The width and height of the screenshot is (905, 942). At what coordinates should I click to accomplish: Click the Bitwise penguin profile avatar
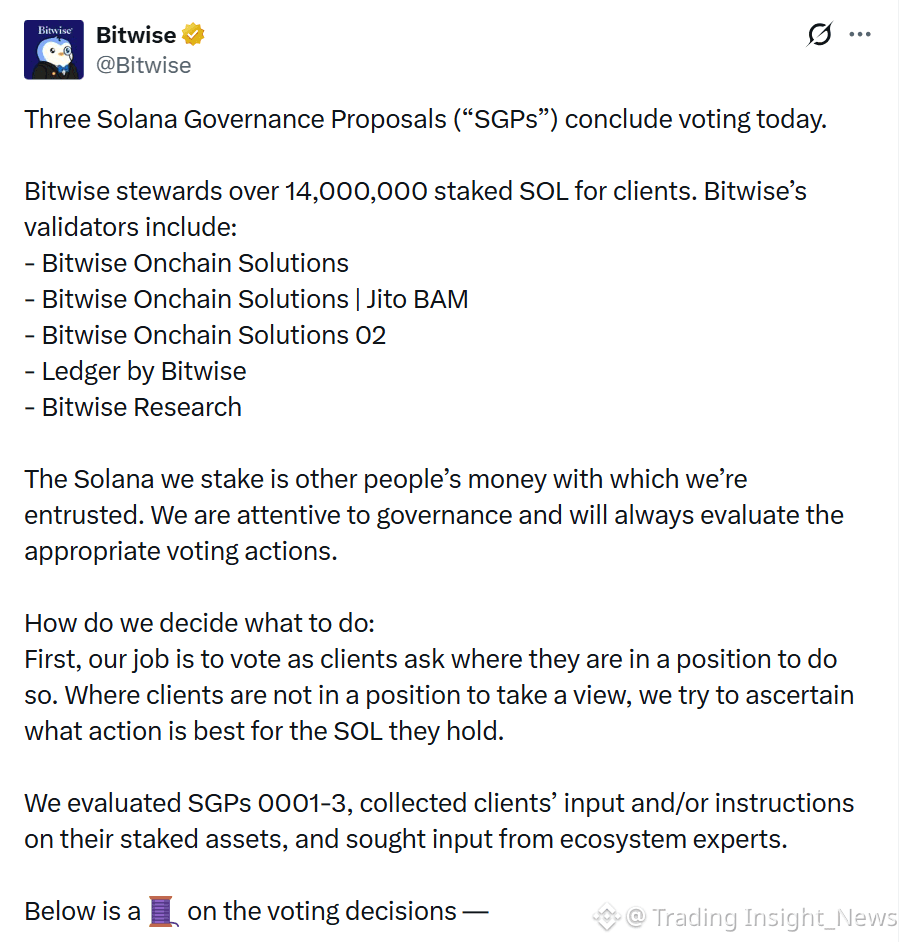point(53,49)
